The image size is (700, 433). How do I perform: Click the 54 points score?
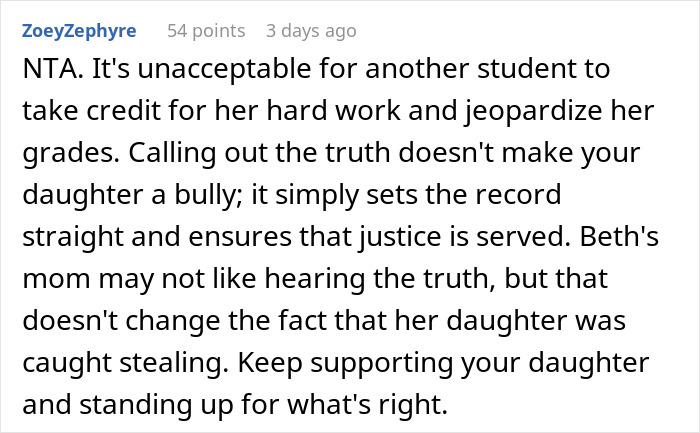206,31
